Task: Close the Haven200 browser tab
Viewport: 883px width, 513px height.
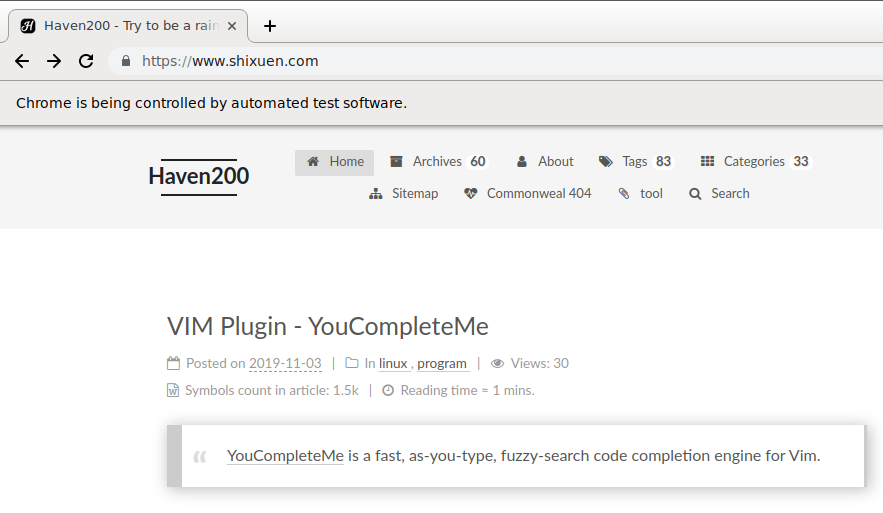Action: click(x=234, y=26)
